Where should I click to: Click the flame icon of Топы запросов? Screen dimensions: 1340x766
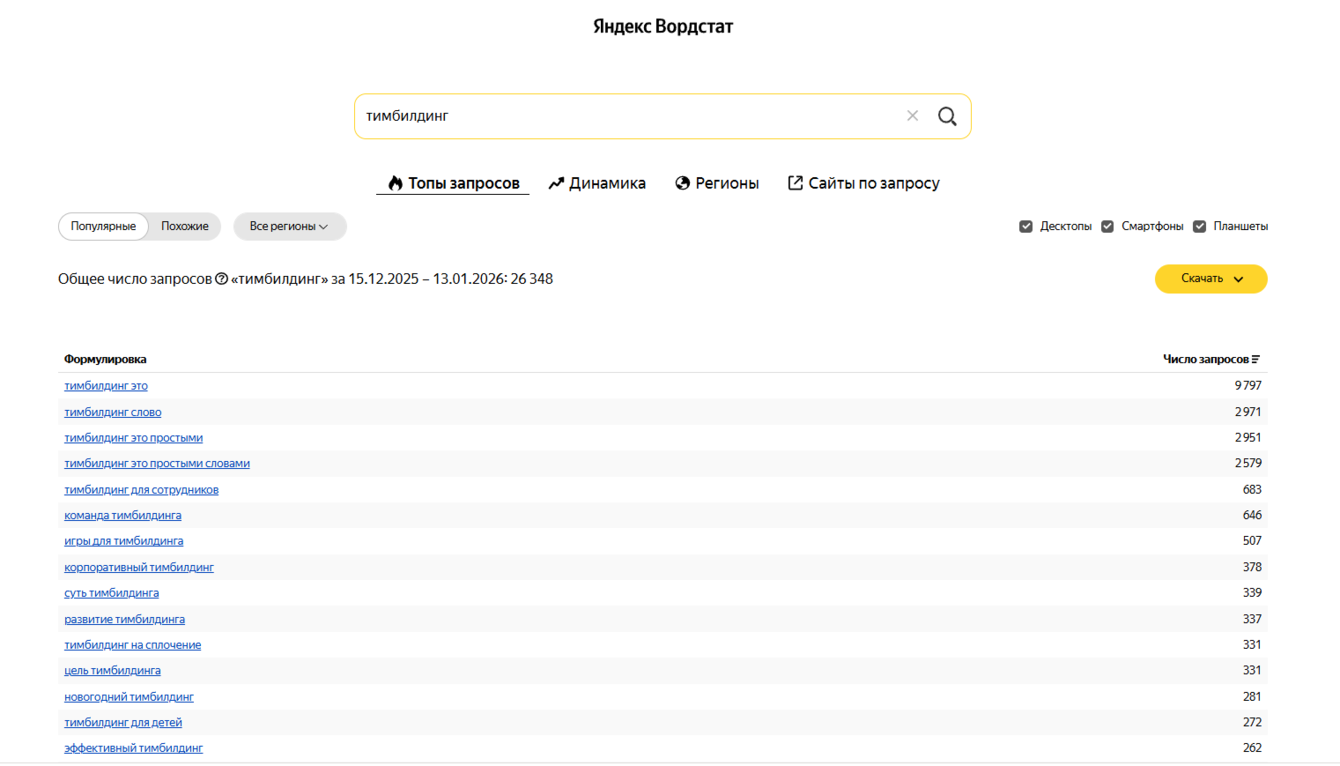(395, 183)
